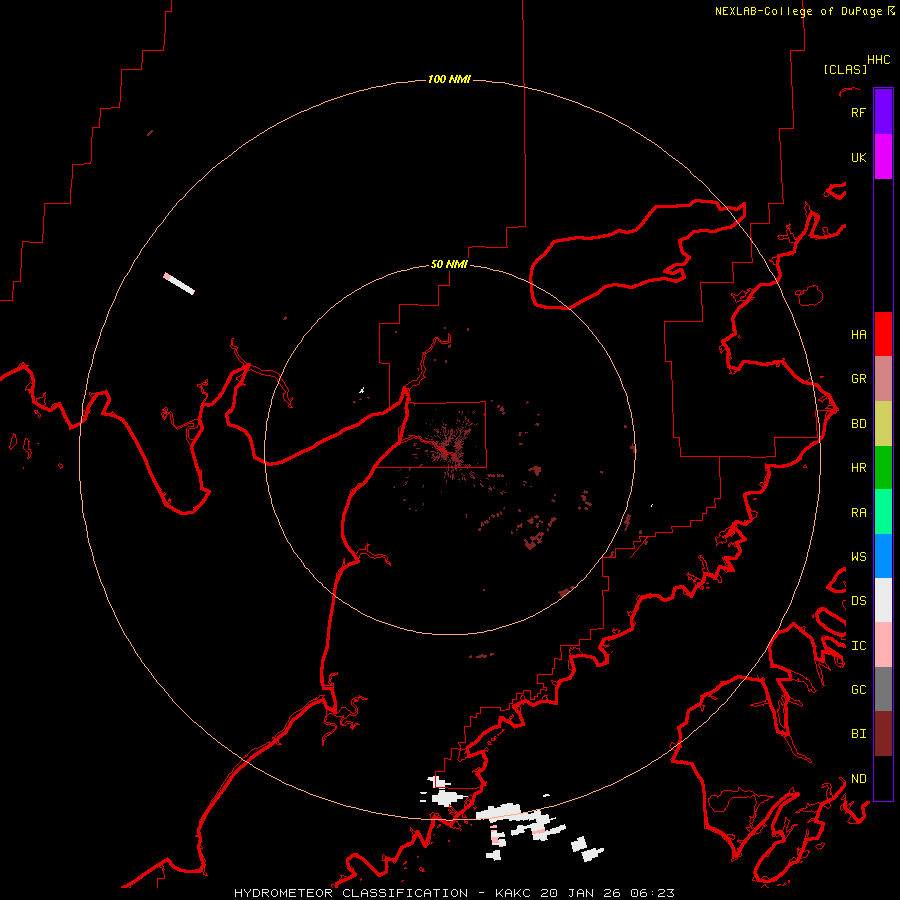This screenshot has width=900, height=900.
Task: Click the WS legend label
Action: 858,557
